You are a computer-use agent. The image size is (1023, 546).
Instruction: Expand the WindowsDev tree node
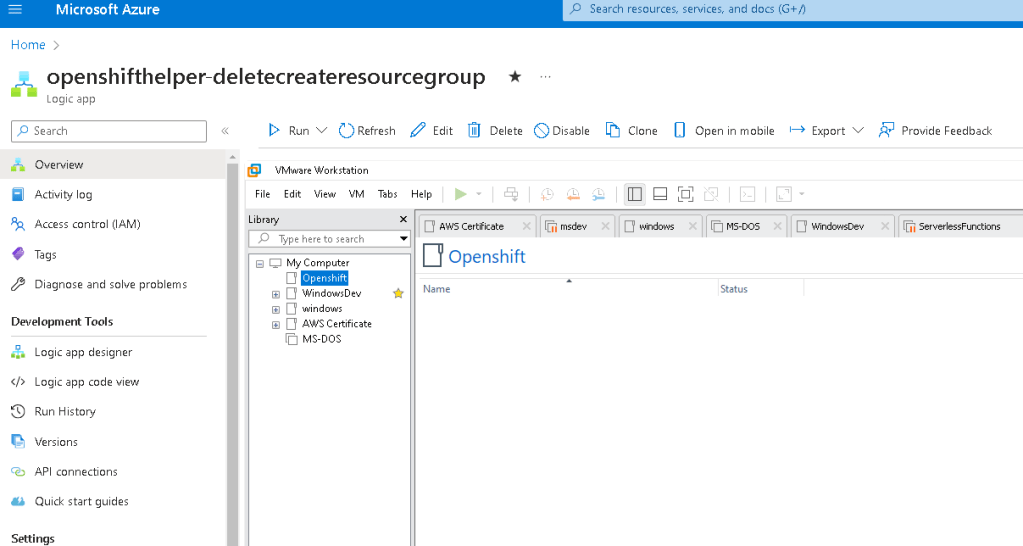[276, 294]
